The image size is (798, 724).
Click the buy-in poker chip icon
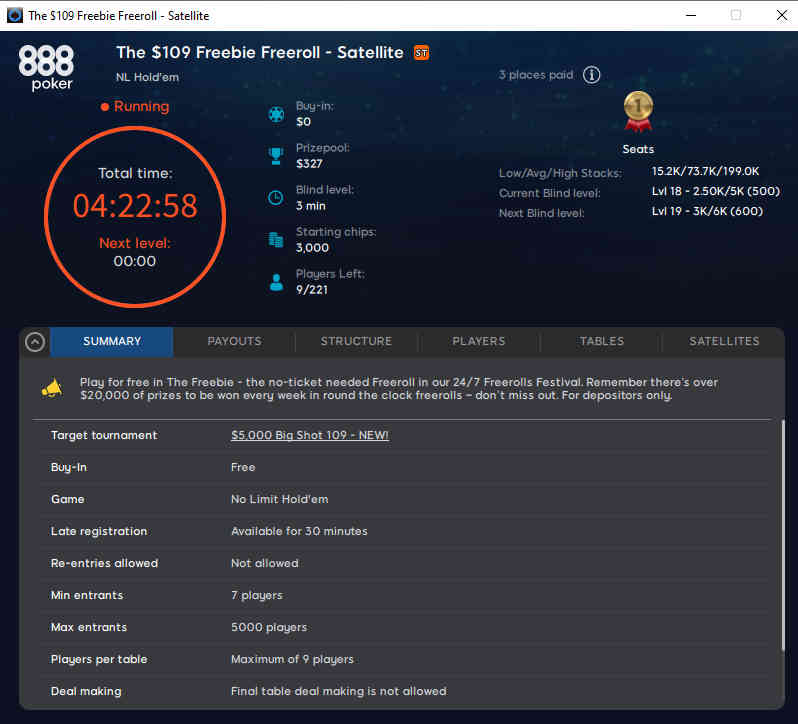[x=276, y=114]
